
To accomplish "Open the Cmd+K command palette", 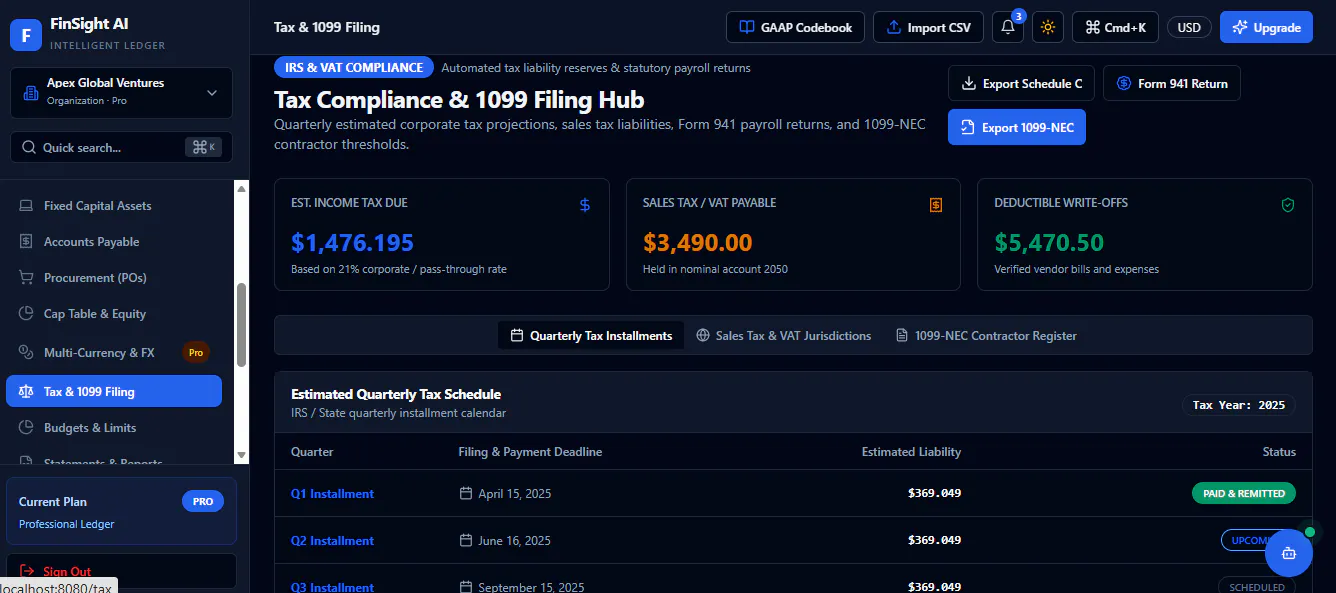I will pyautogui.click(x=1115, y=27).
